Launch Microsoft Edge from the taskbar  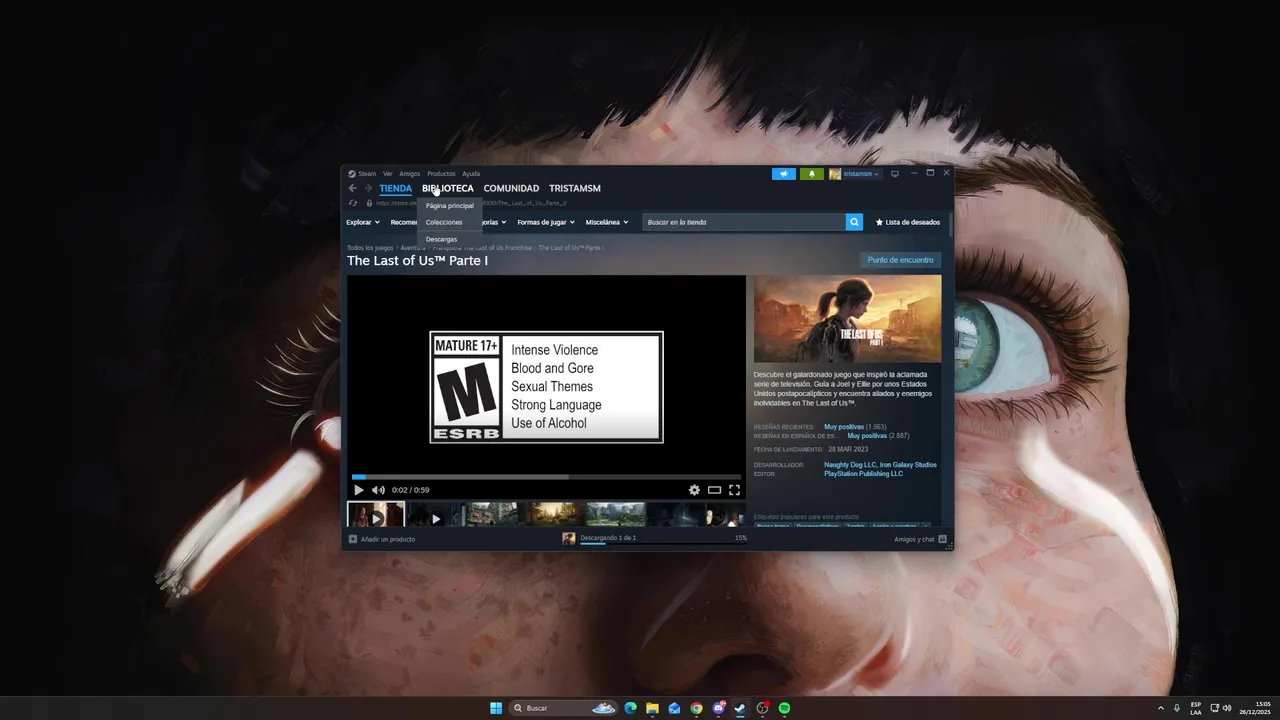pyautogui.click(x=630, y=708)
